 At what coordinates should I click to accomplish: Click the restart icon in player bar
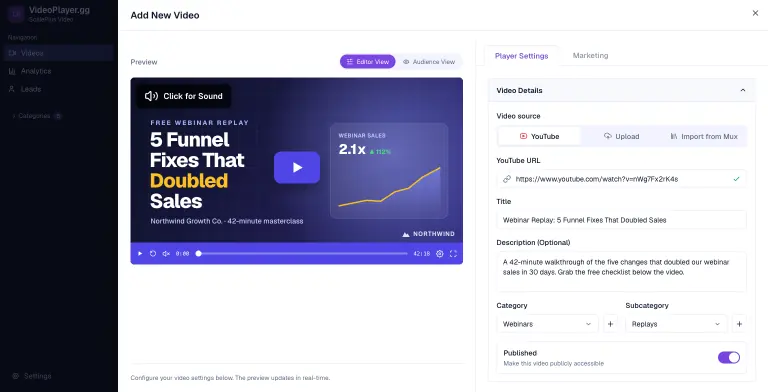(153, 254)
